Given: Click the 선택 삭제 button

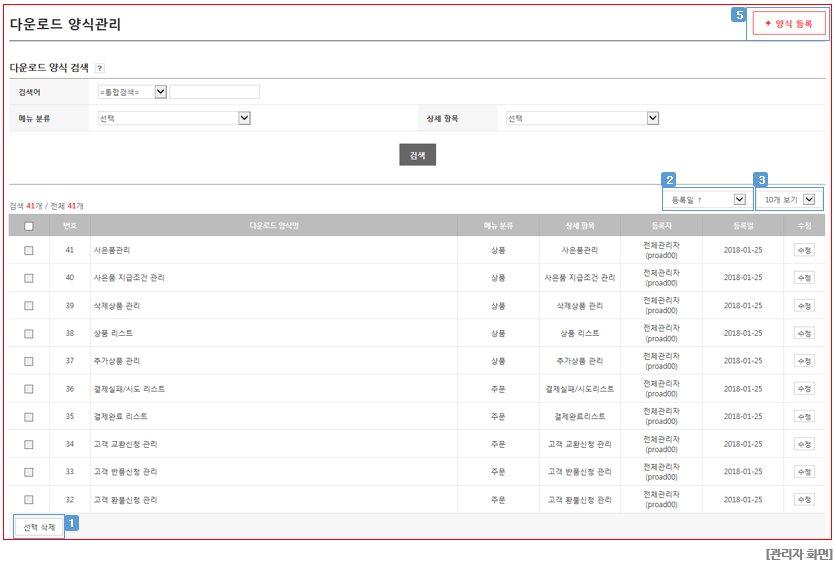Looking at the screenshot, I should (x=39, y=527).
